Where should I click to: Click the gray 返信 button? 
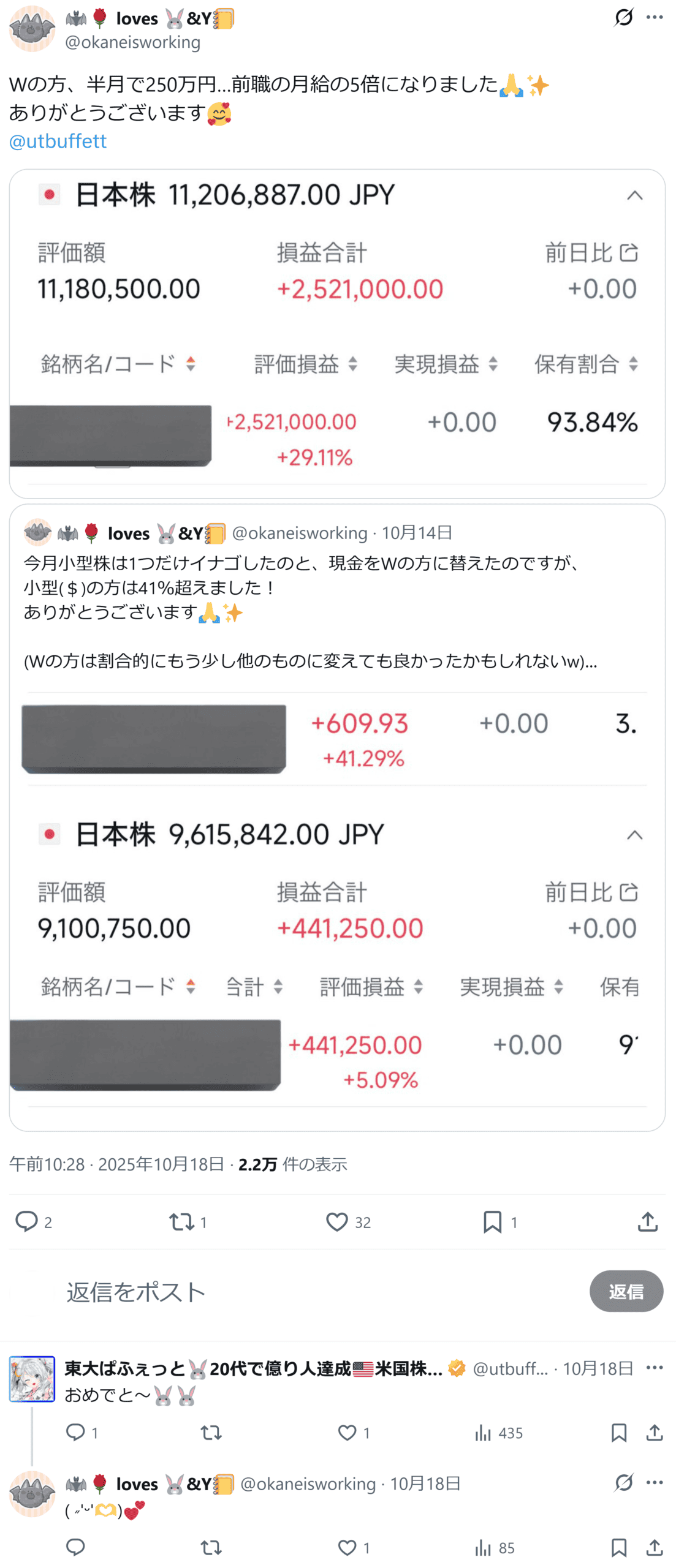[626, 1291]
